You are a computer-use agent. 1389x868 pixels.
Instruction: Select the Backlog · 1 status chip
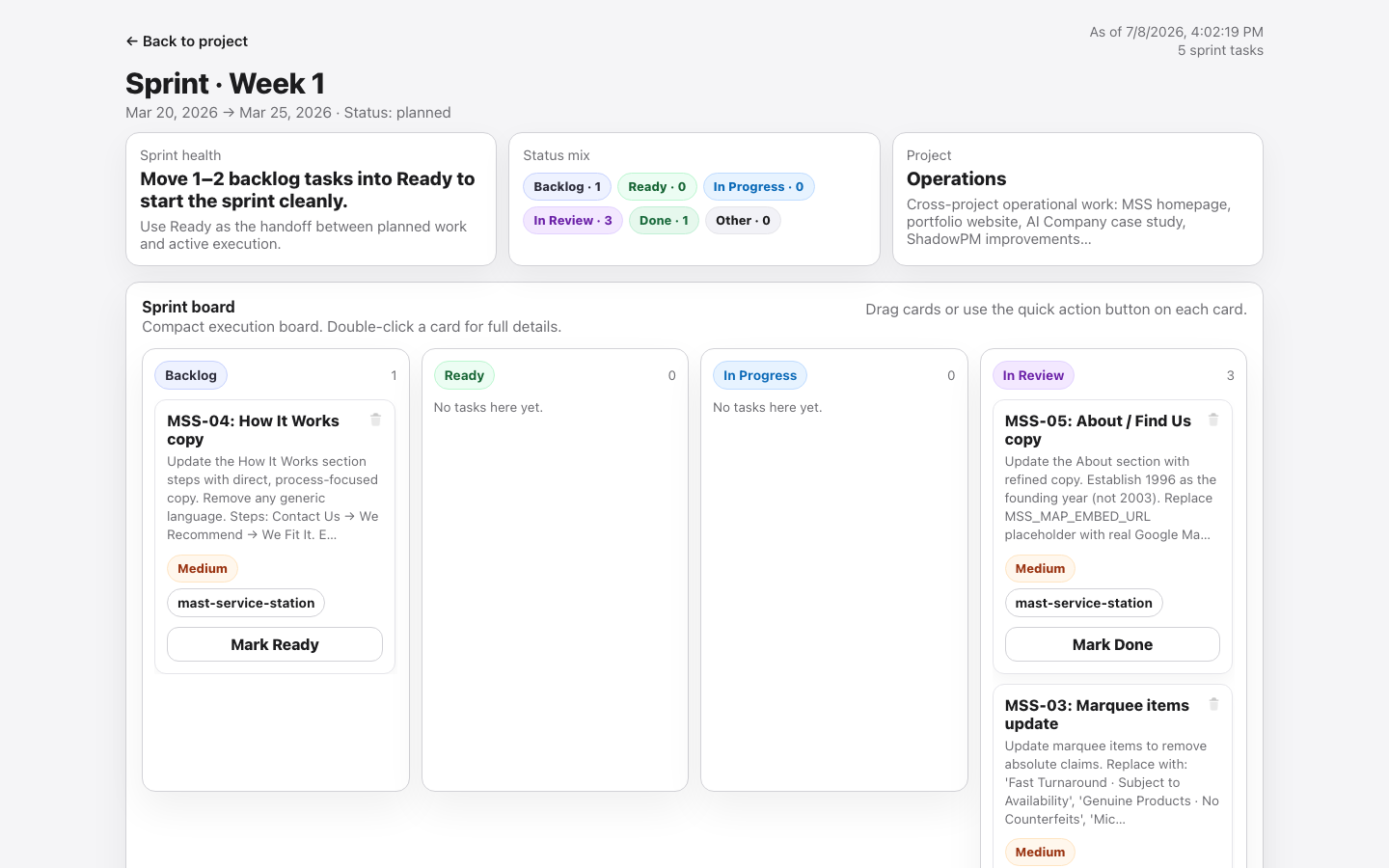567,187
